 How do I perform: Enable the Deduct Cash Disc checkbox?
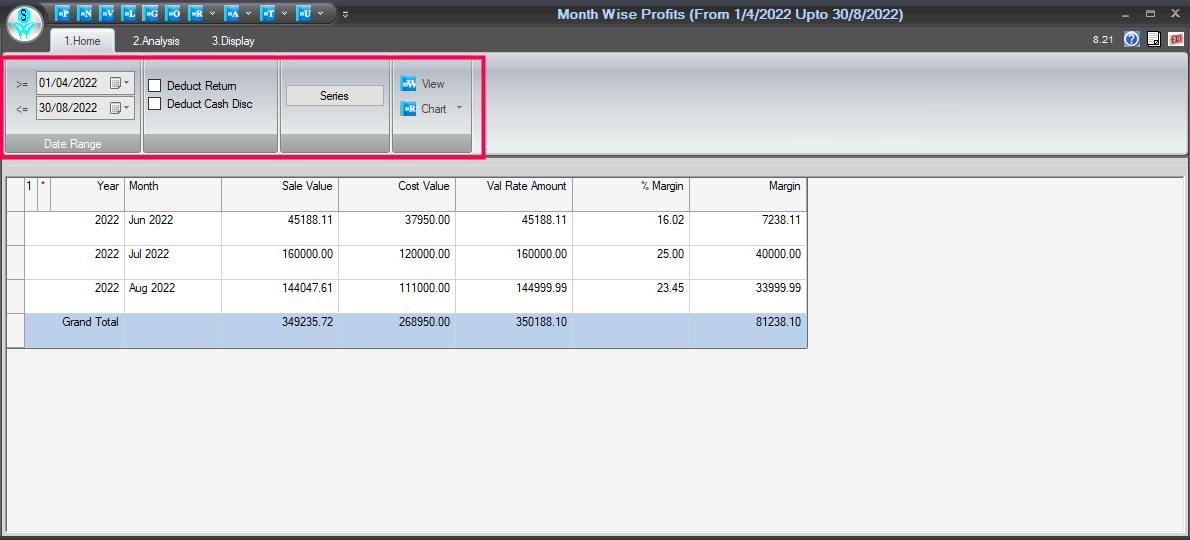click(x=155, y=103)
